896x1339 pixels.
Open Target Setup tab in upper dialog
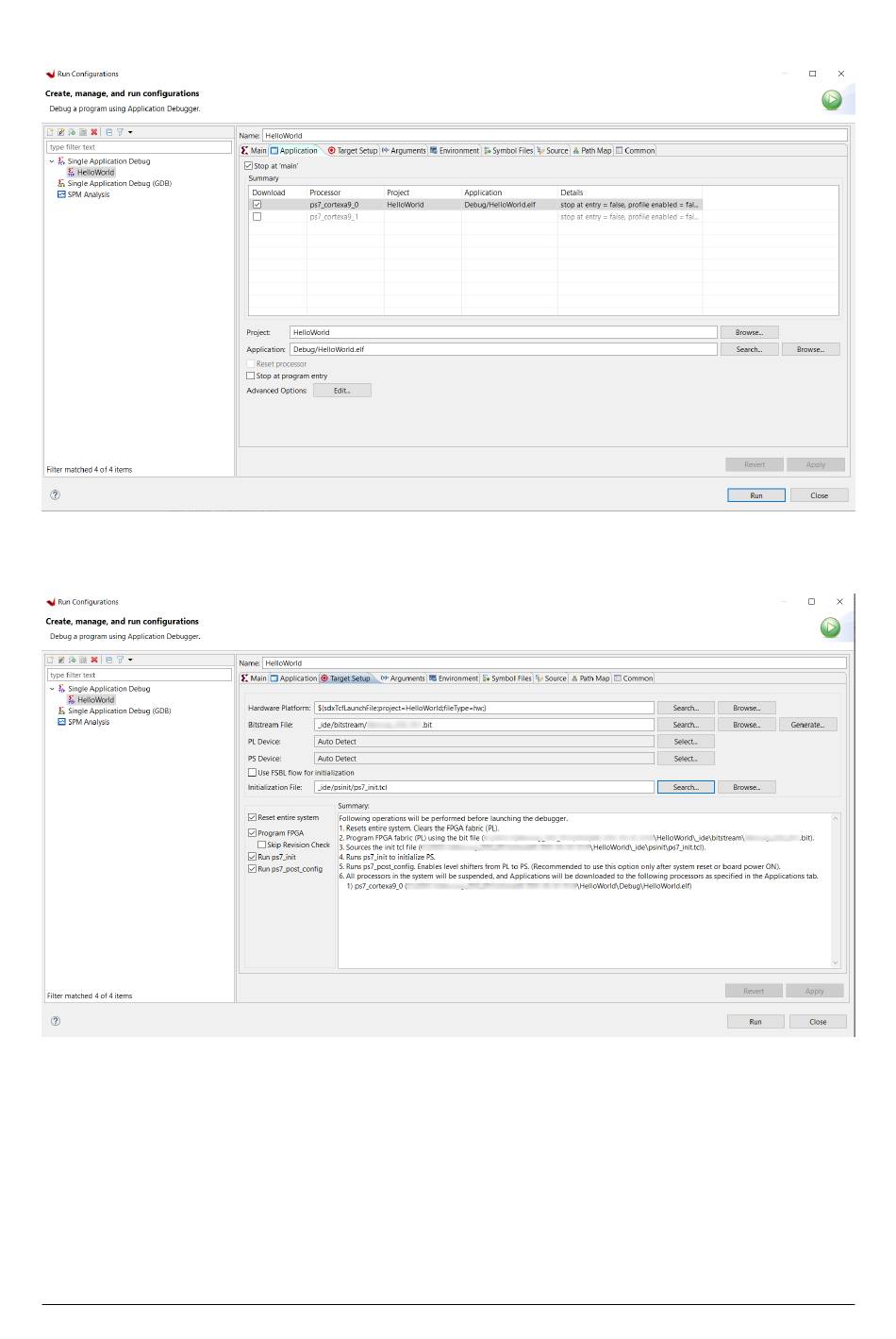(353, 151)
